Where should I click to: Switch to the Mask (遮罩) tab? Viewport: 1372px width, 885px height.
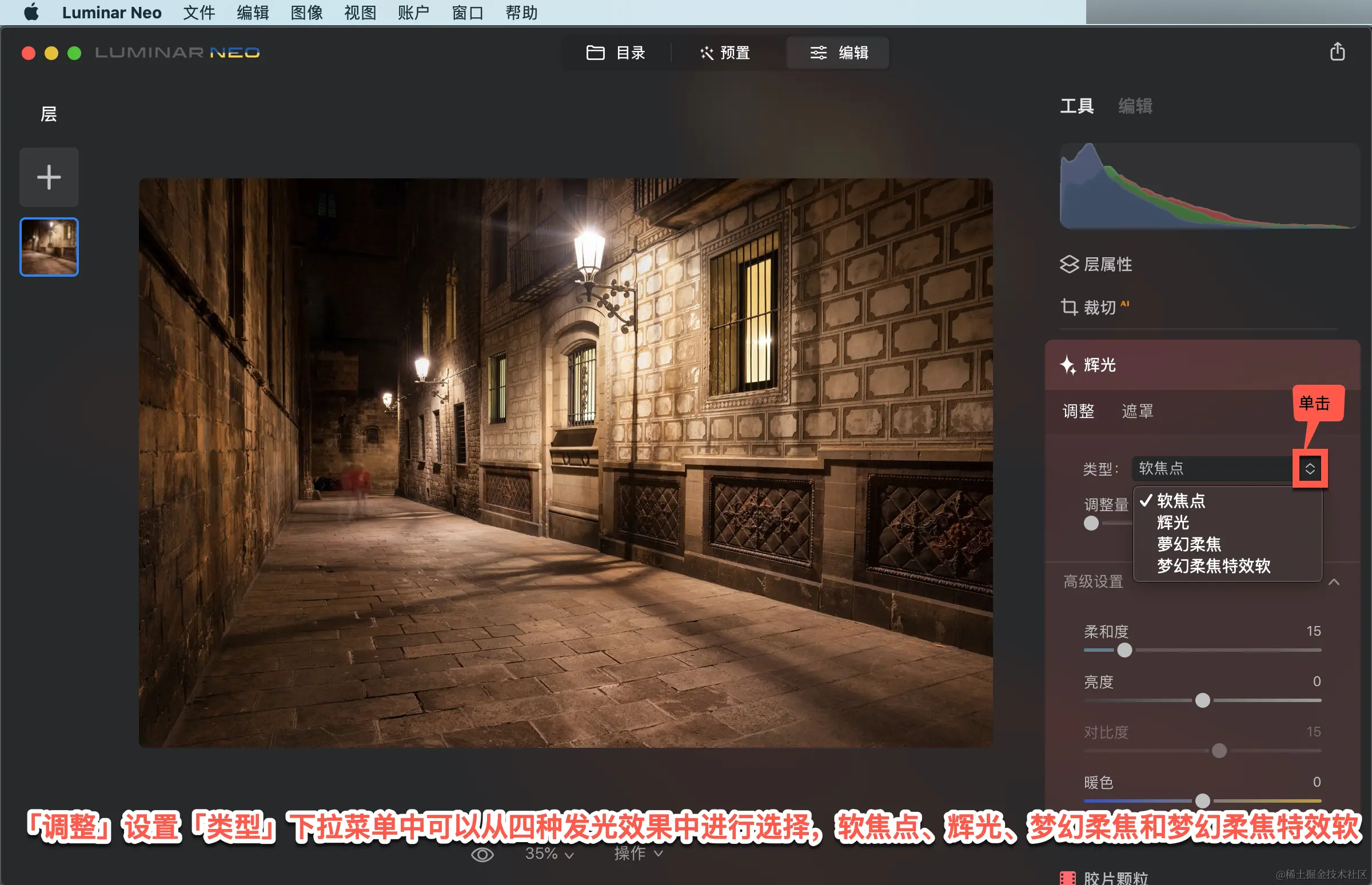1137,411
